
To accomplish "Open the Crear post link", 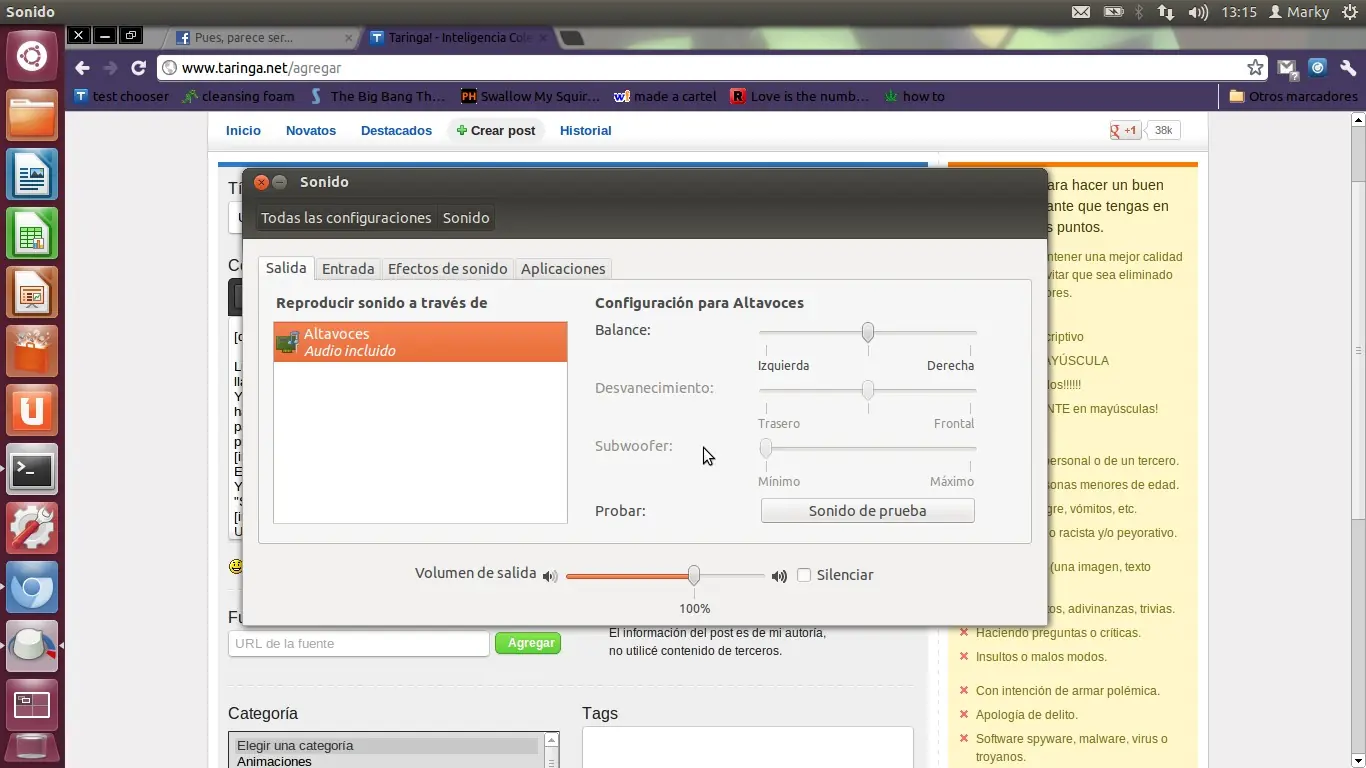I will click(x=496, y=131).
